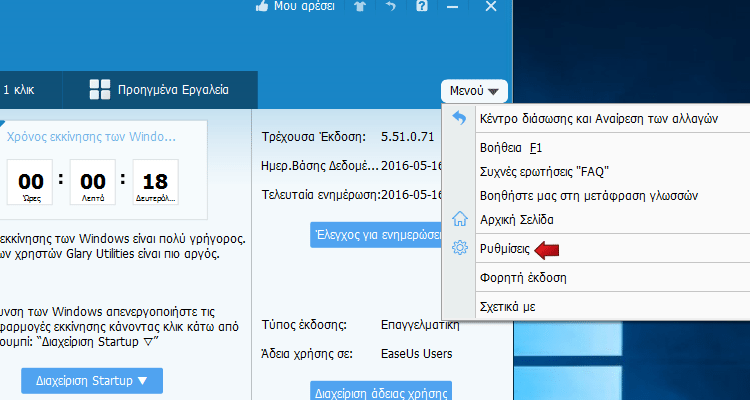Open the skin shirt icon in title bar
Image resolution: width=750 pixels, height=400 pixels.
(x=360, y=6)
